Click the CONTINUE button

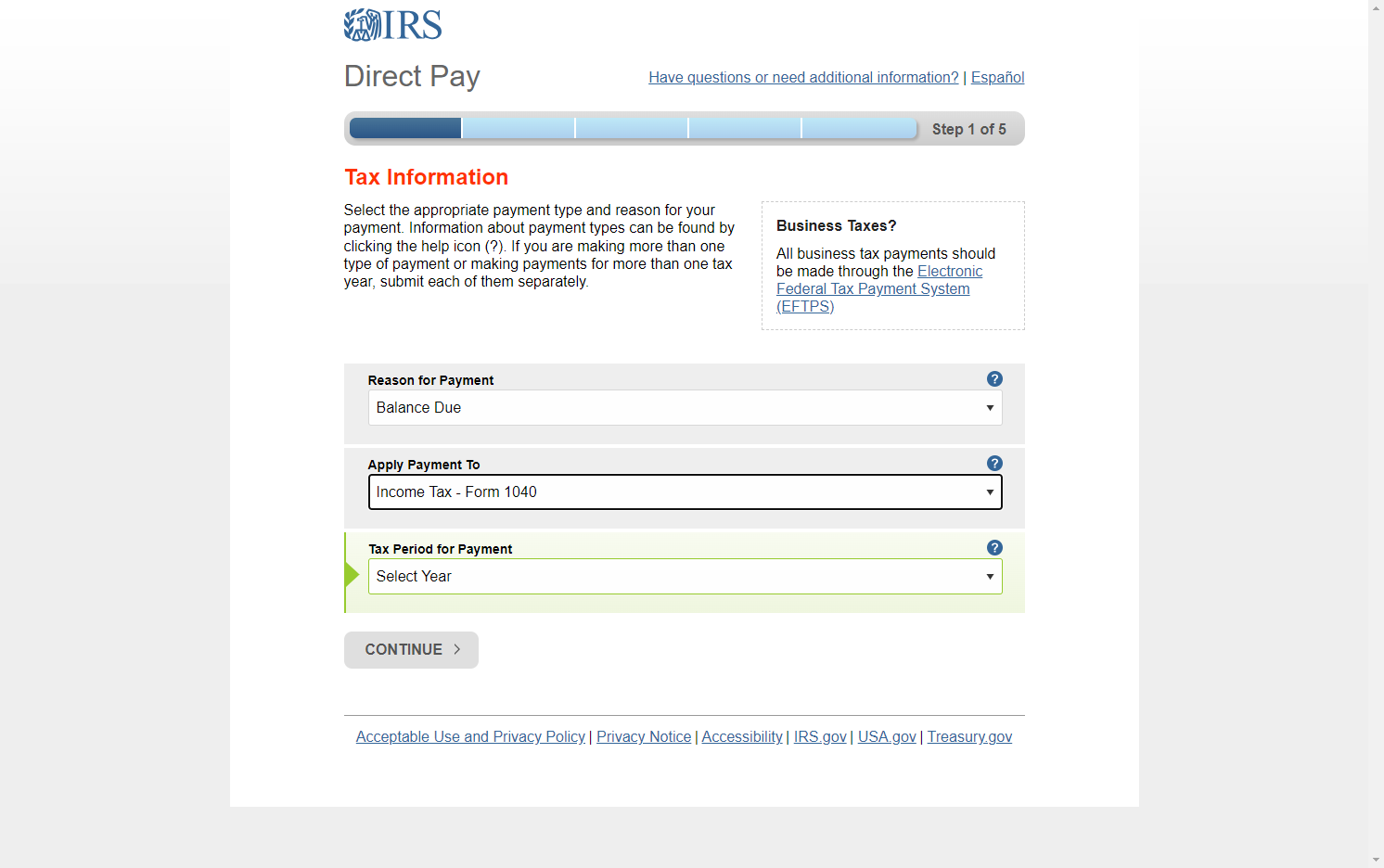pos(411,650)
